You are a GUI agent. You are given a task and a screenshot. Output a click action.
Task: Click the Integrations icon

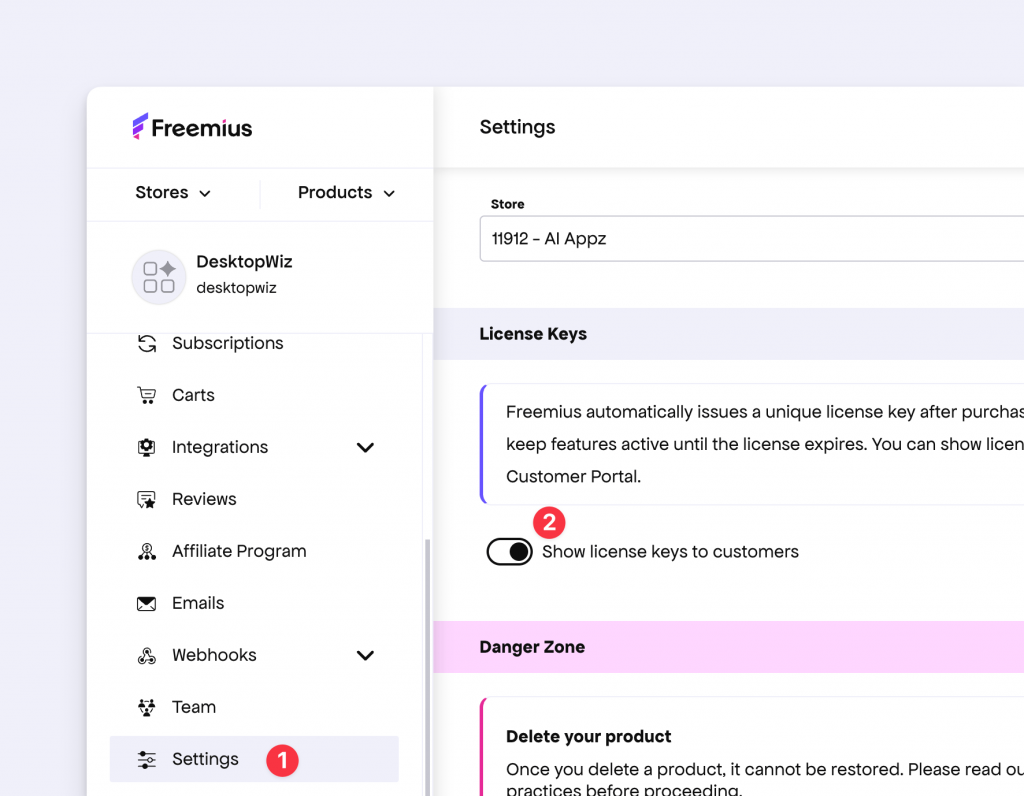(147, 447)
